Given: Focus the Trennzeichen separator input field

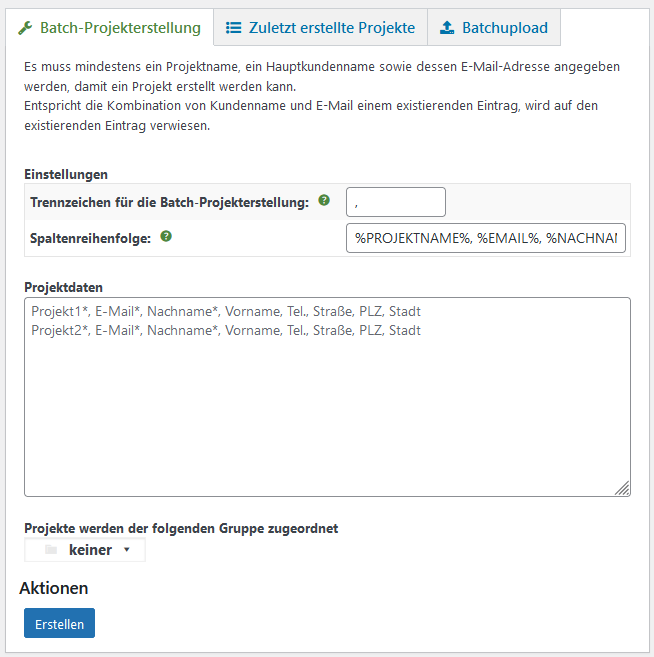Looking at the screenshot, I should coord(395,202).
